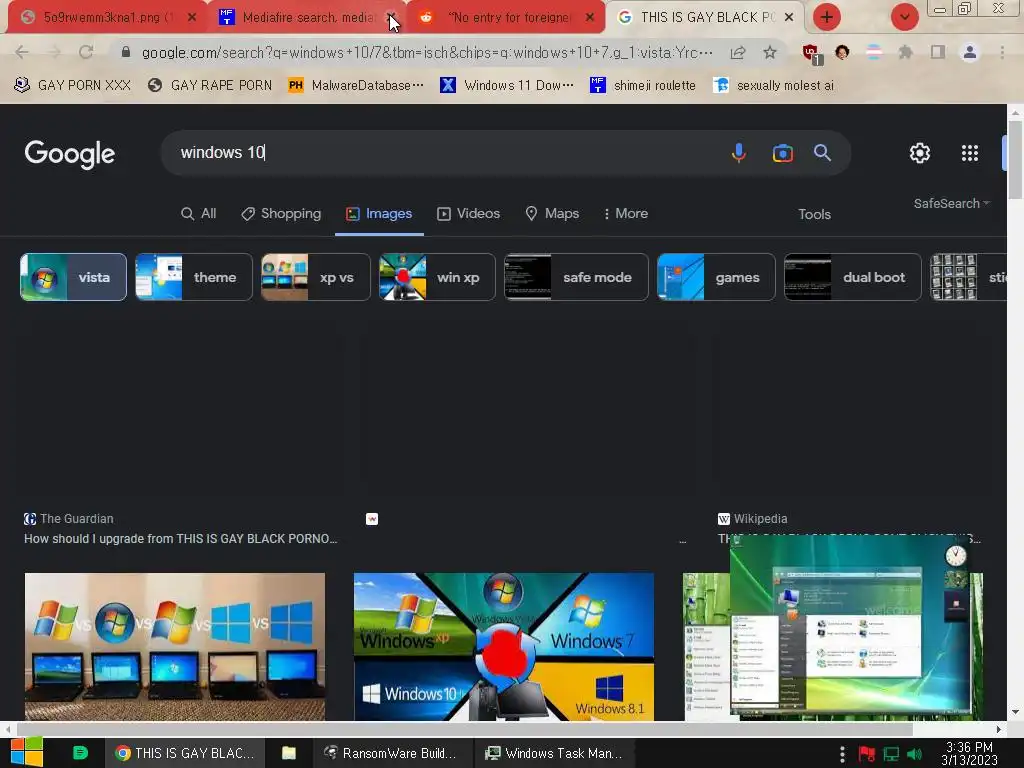The width and height of the screenshot is (1024, 768).
Task: Select the Shopping results tab
Action: click(x=281, y=214)
